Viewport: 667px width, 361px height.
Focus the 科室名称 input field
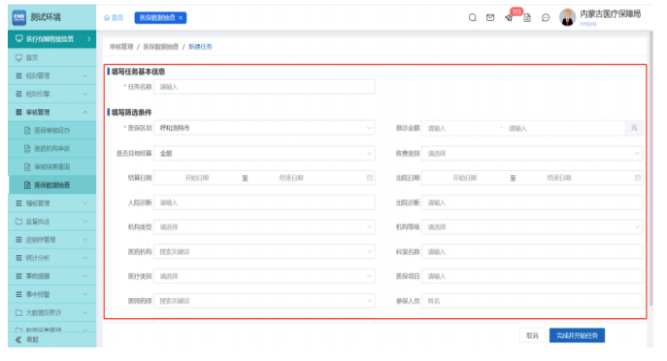[532, 252]
